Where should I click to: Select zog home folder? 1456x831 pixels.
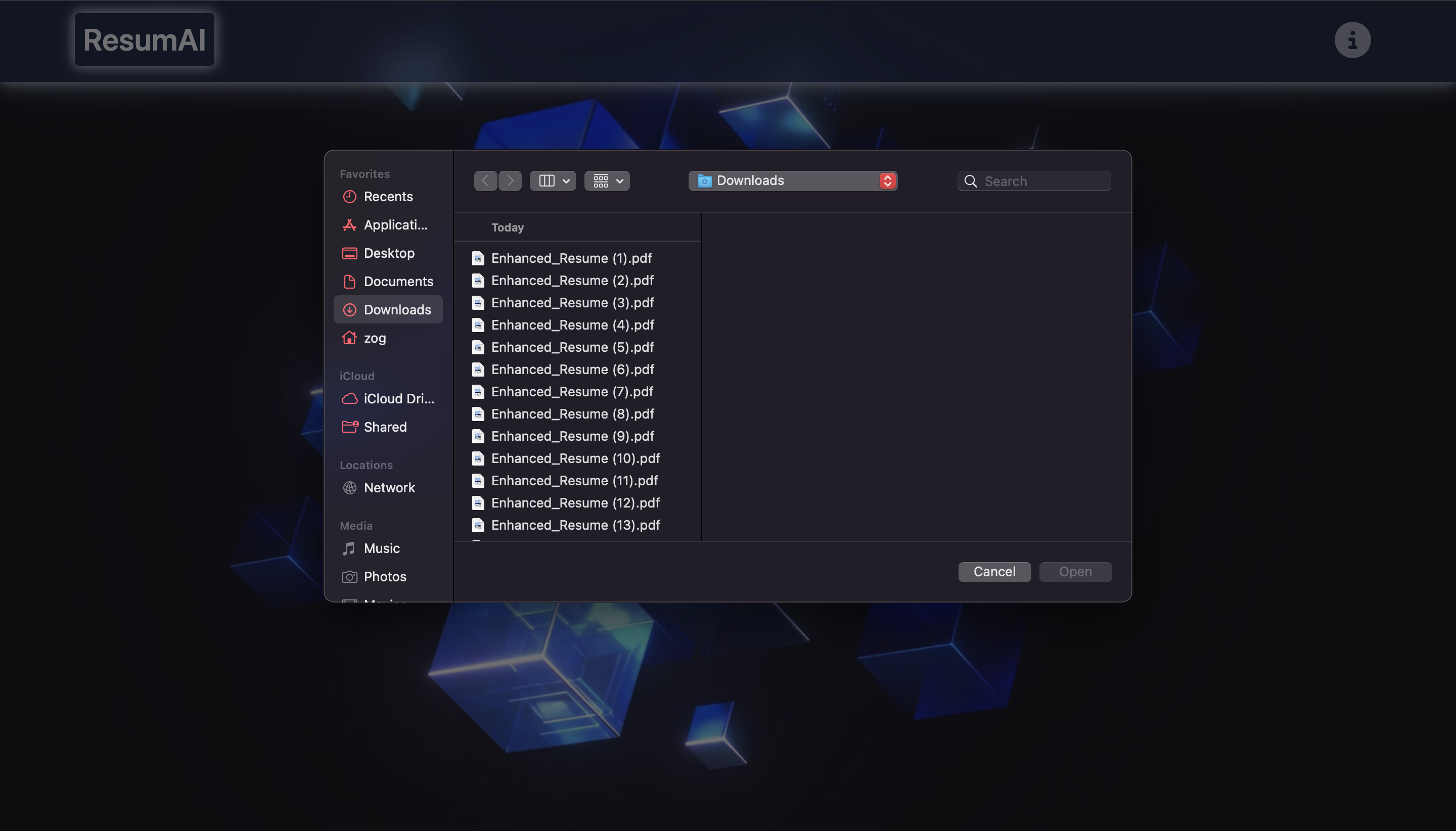375,339
